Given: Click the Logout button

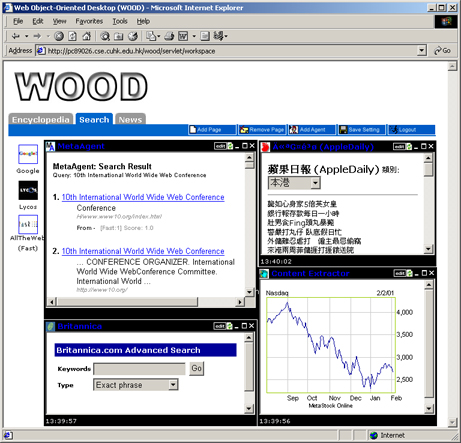Looking at the screenshot, I should pos(411,130).
